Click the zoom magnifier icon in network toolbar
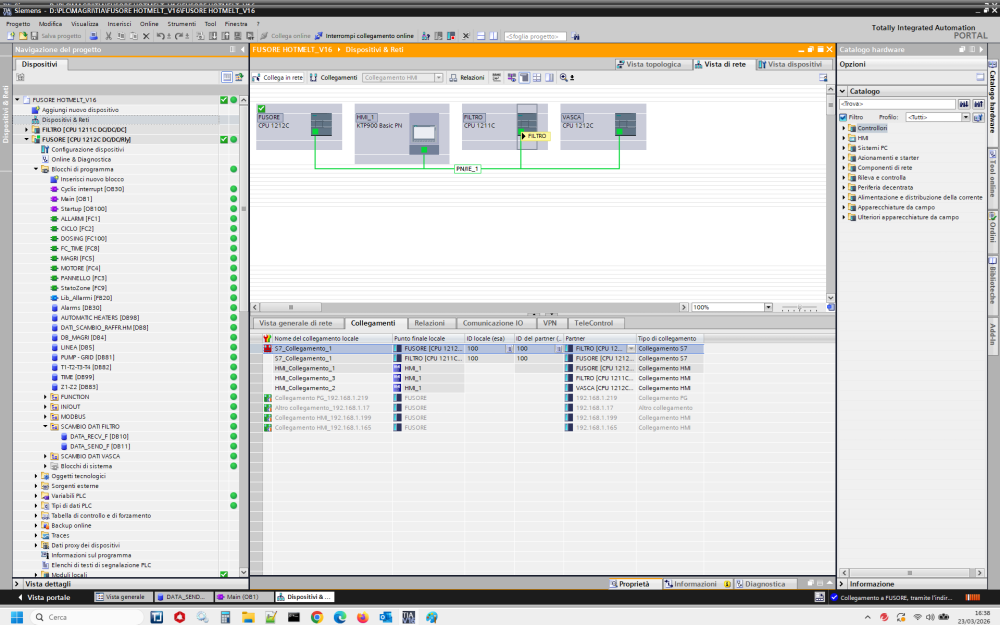This screenshot has width=1000, height=625. pyautogui.click(x=564, y=77)
